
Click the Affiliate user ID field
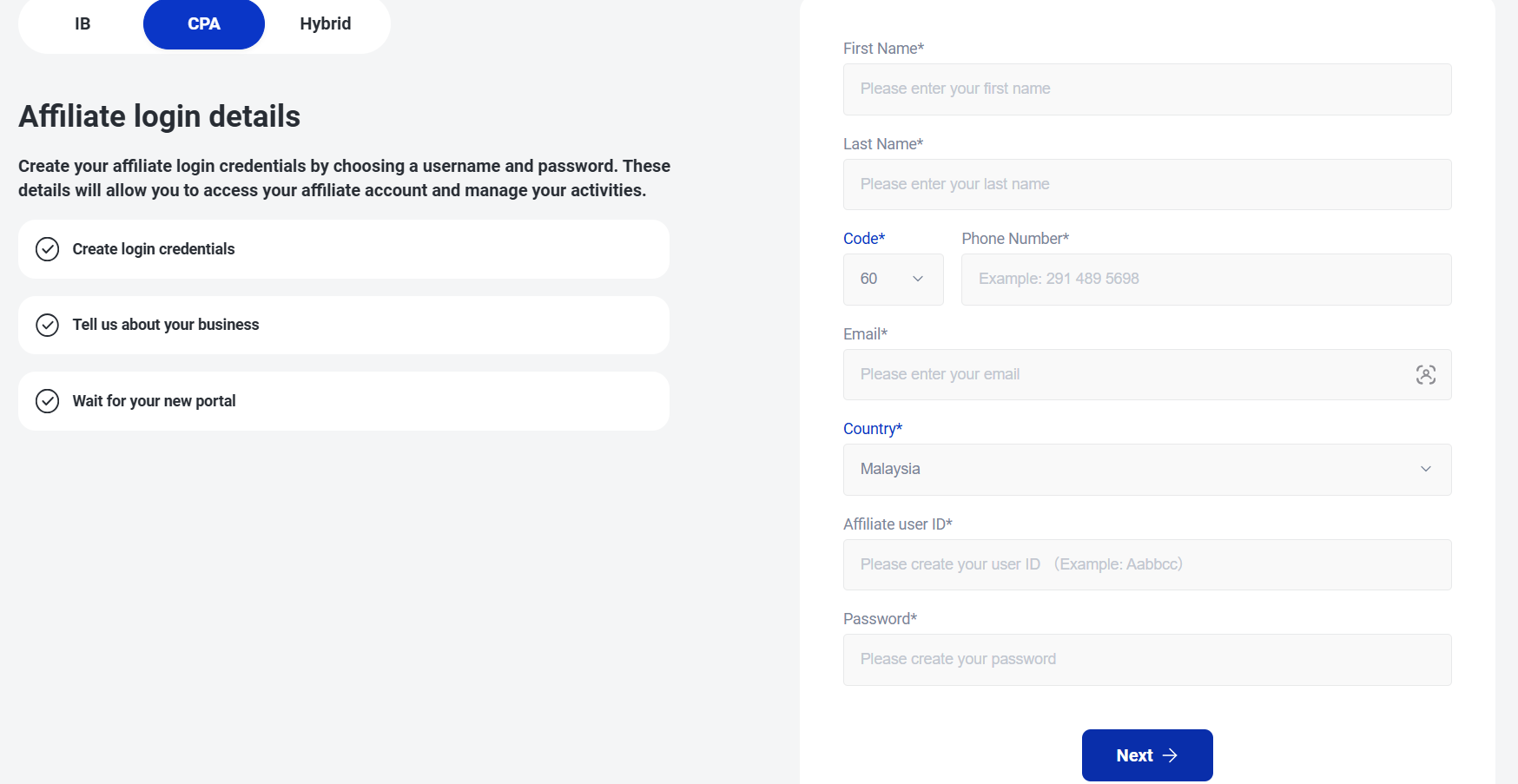tap(1146, 564)
